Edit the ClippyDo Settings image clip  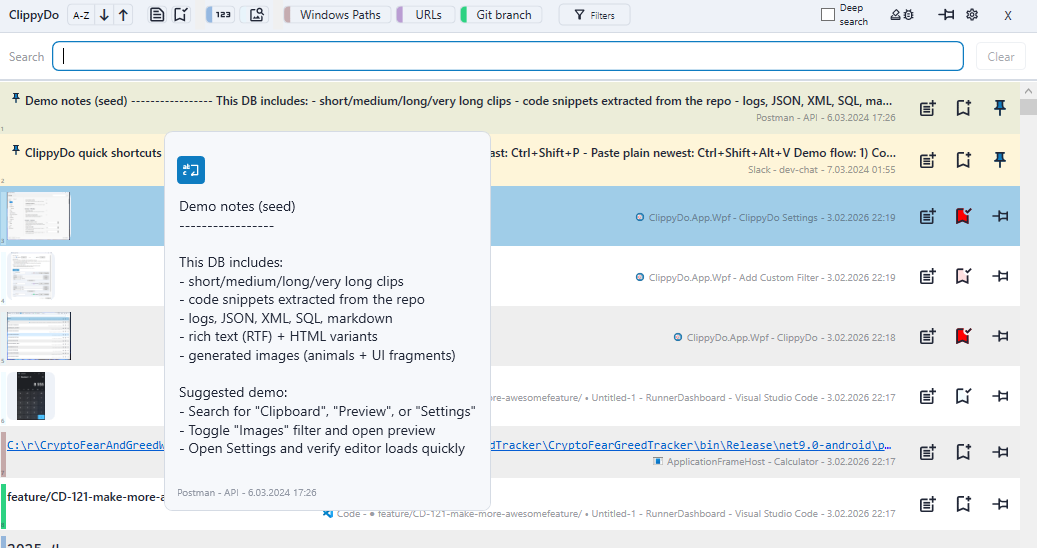(928, 216)
